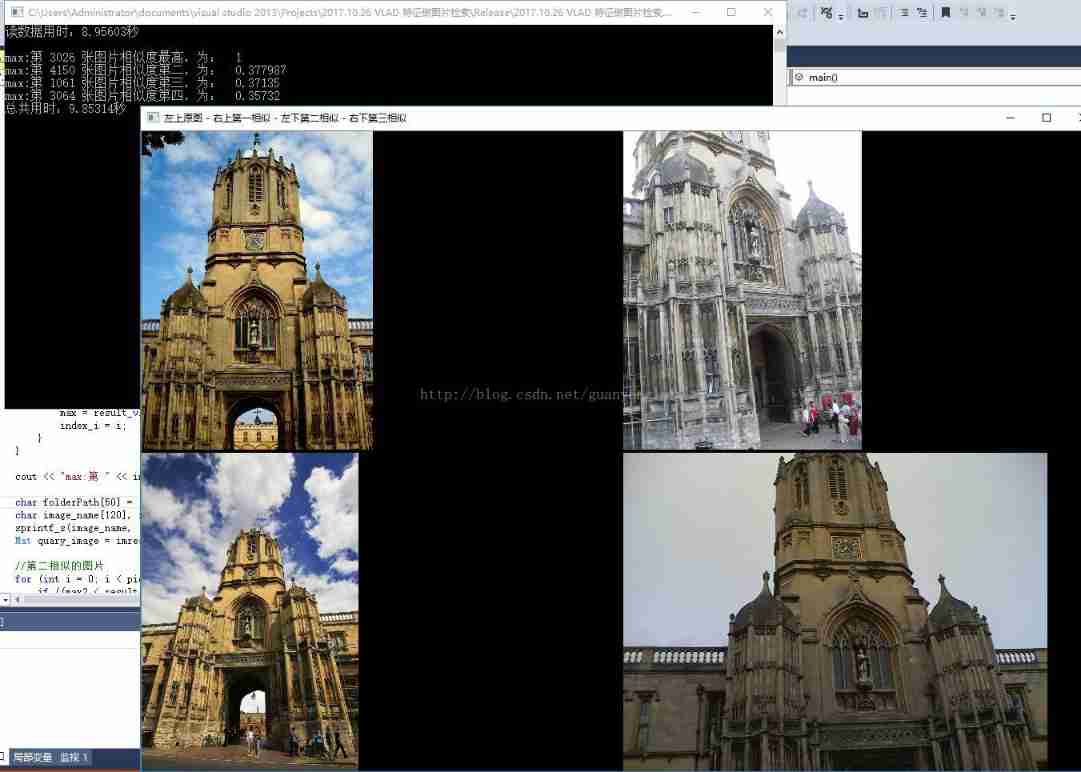
Task: Click the previous bookmark navigation icon
Action: pyautogui.click(x=964, y=14)
